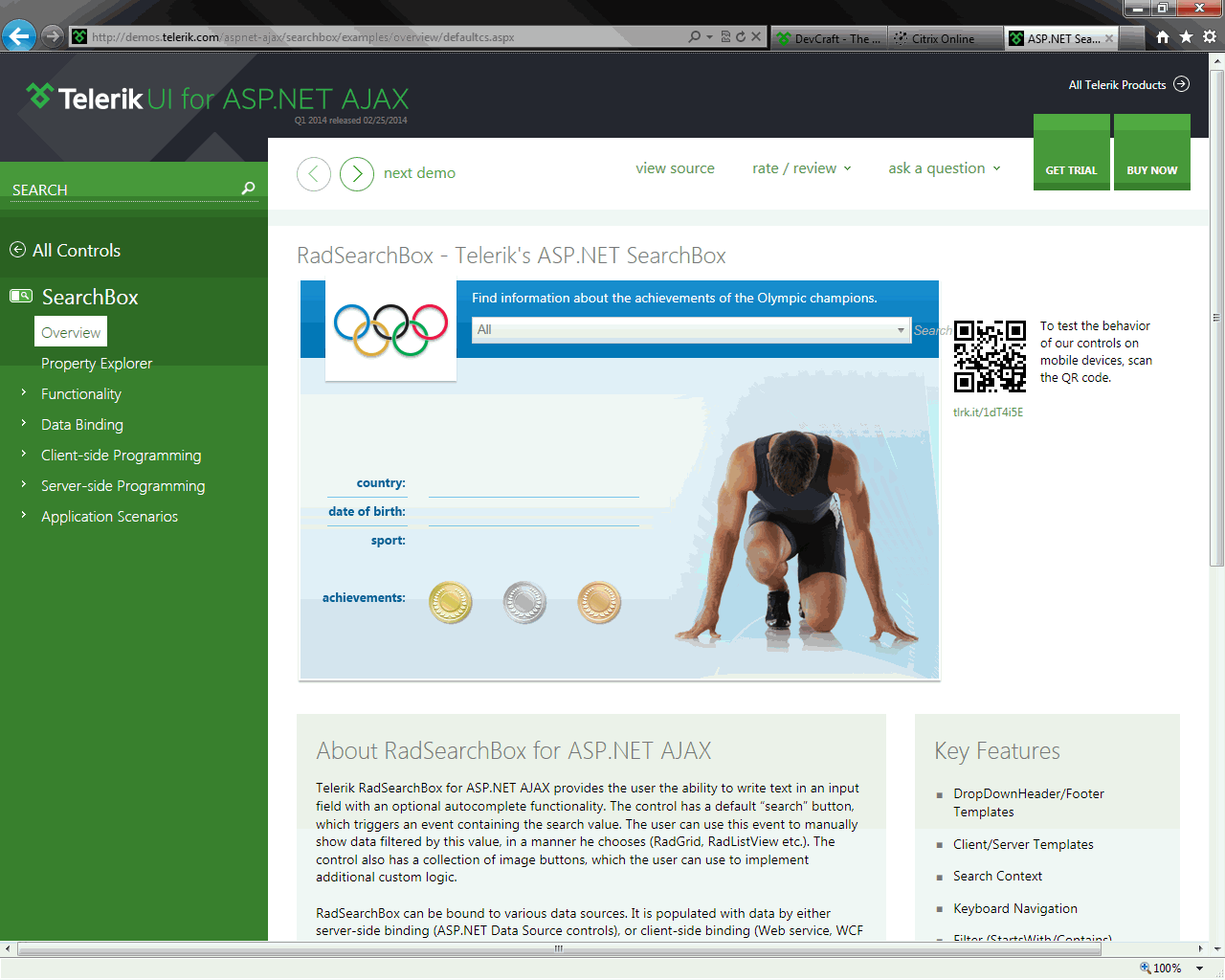Image resolution: width=1225 pixels, height=980 pixels.
Task: Open browser Tools gear icon
Action: click(x=1210, y=36)
